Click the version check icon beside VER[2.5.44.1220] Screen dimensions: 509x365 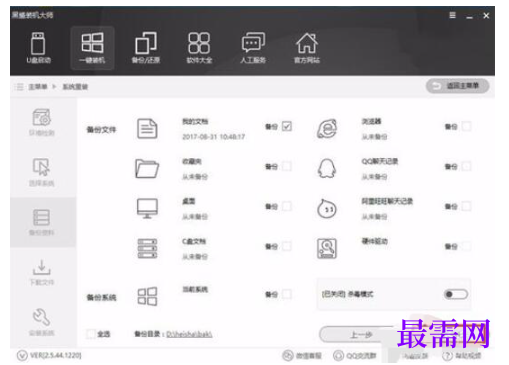coord(22,356)
